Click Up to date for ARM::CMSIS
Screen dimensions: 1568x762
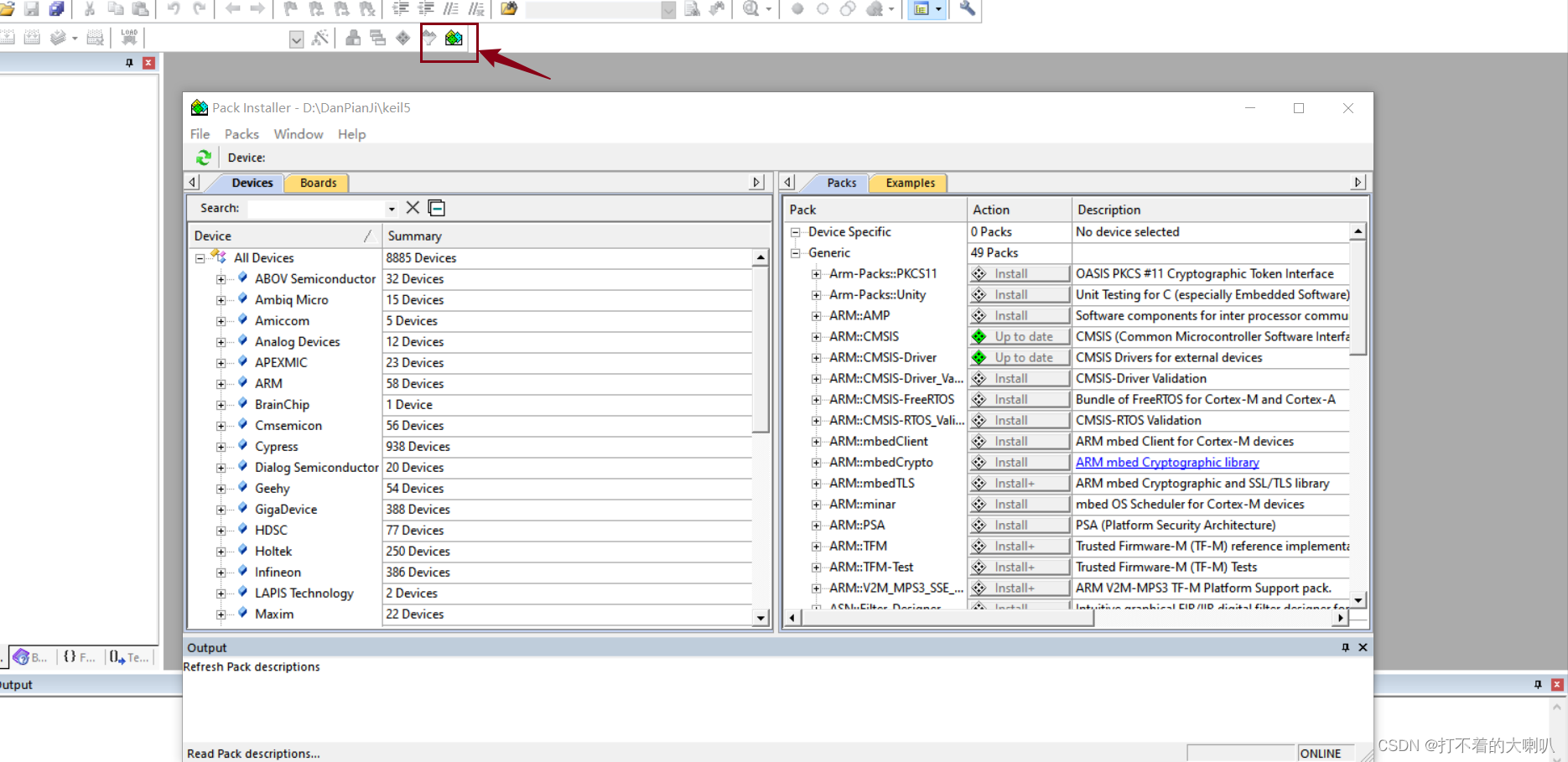(x=1019, y=337)
